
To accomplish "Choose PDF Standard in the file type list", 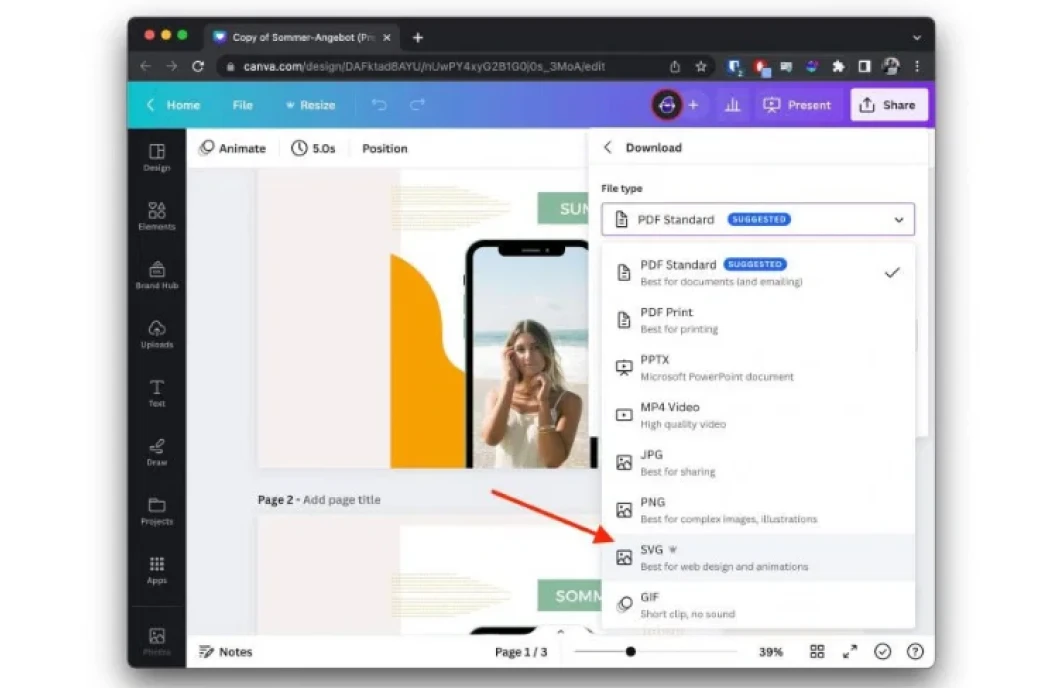I will (758, 272).
